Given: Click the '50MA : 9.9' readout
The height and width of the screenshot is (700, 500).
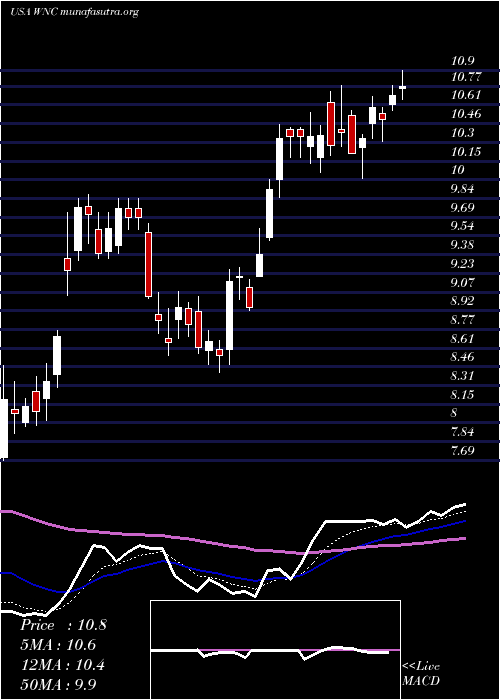Looking at the screenshot, I should [58, 684].
